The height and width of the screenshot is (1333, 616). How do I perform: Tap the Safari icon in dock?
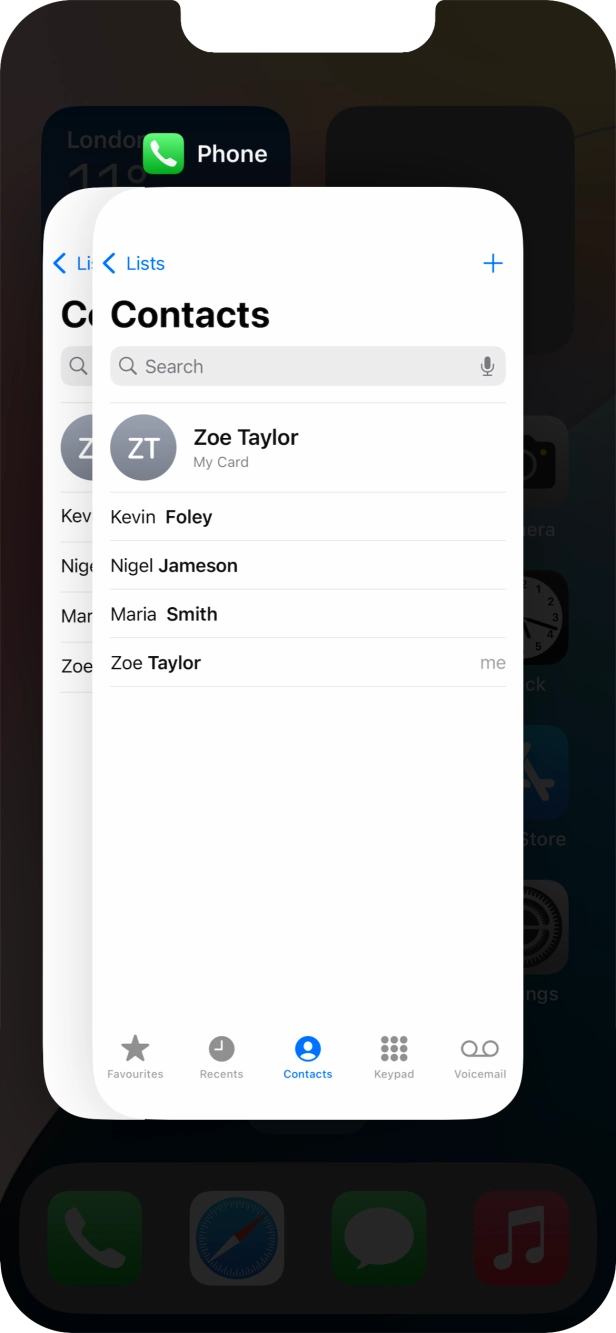(237, 1238)
